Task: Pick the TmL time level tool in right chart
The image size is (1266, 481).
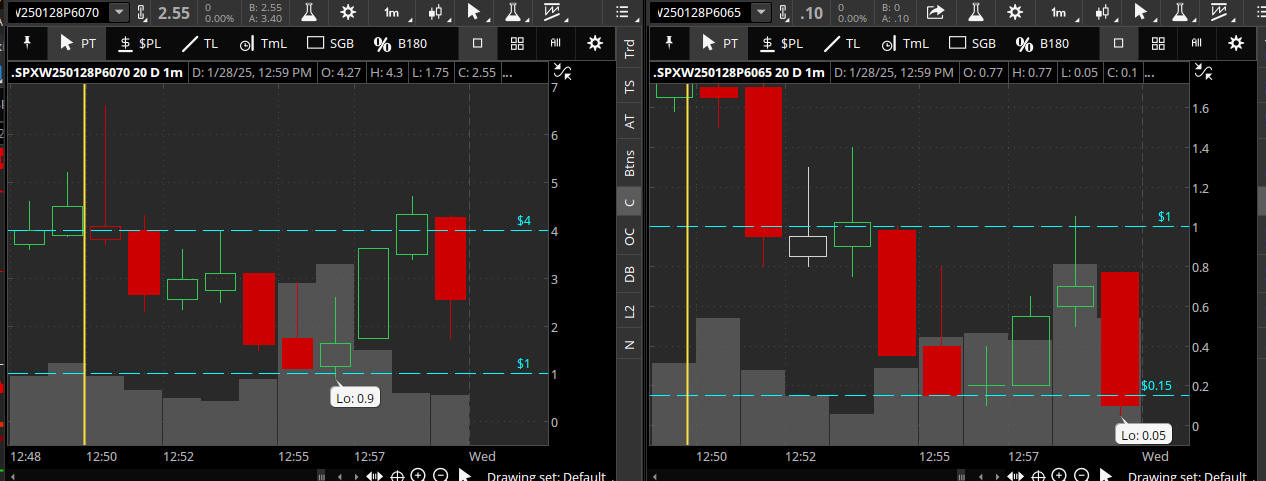Action: point(906,44)
